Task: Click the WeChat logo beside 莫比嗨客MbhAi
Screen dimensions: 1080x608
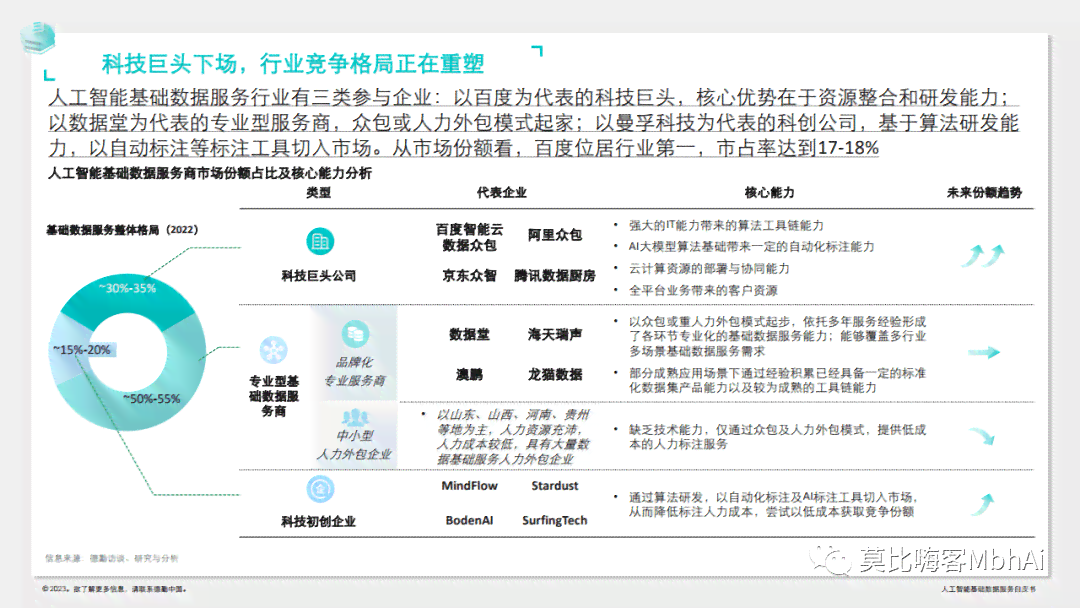Action: 829,560
